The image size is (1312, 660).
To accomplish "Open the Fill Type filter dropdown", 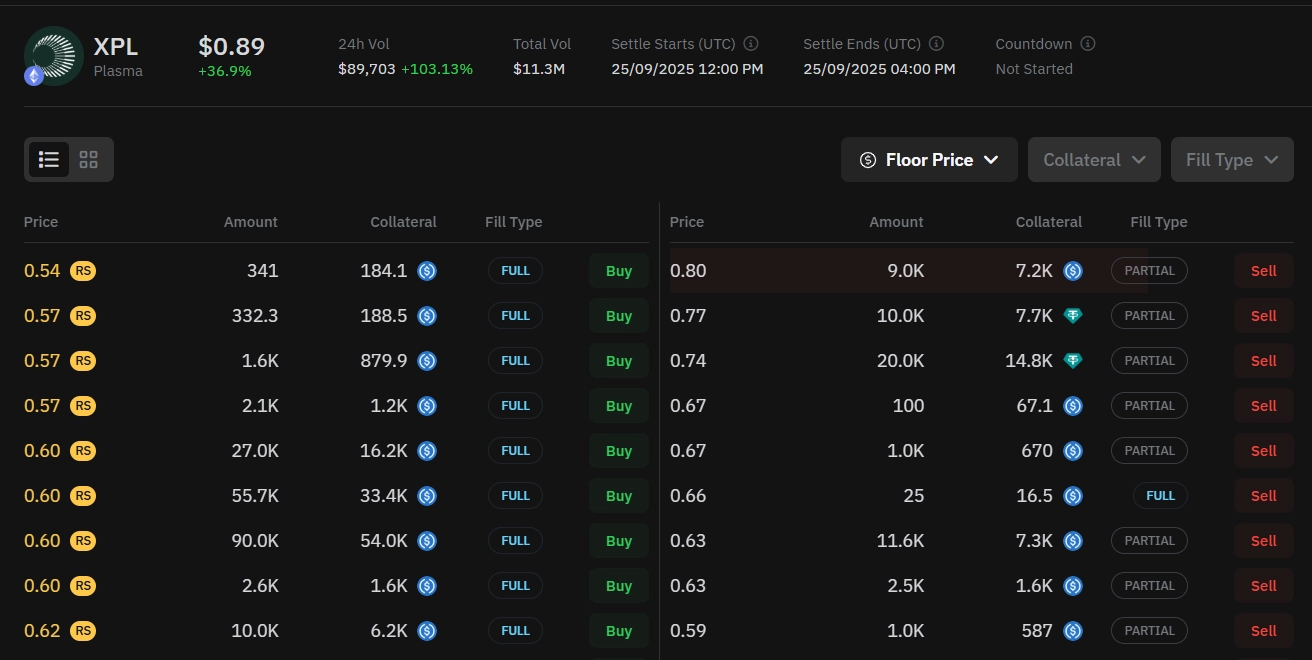I will [1231, 159].
